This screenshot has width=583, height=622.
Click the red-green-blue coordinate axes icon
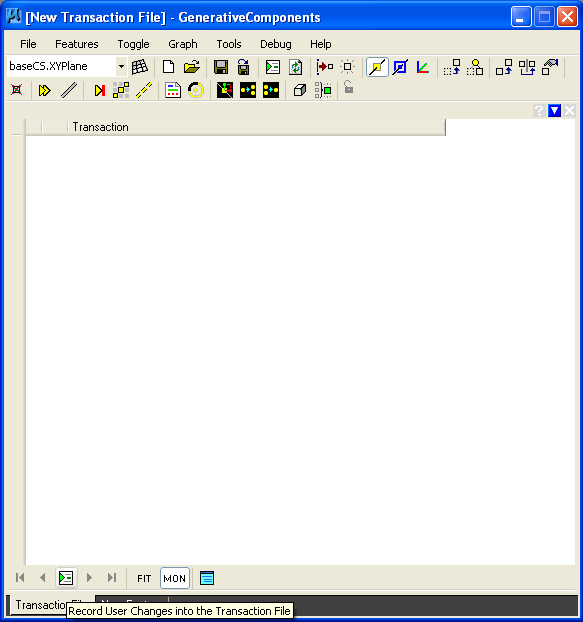tap(422, 67)
